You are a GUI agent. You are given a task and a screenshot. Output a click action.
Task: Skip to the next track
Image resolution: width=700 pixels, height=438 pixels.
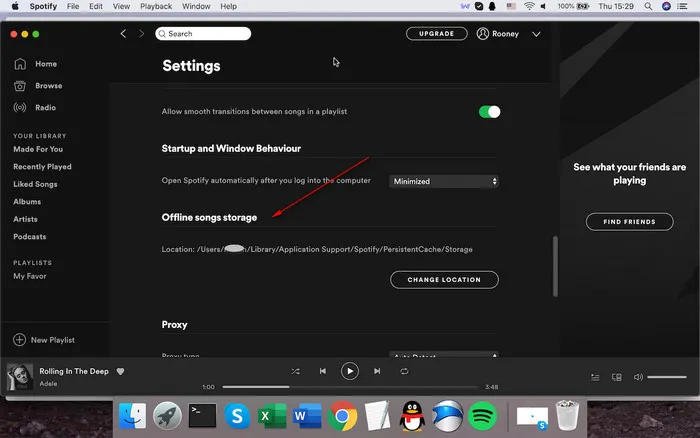[x=377, y=371]
